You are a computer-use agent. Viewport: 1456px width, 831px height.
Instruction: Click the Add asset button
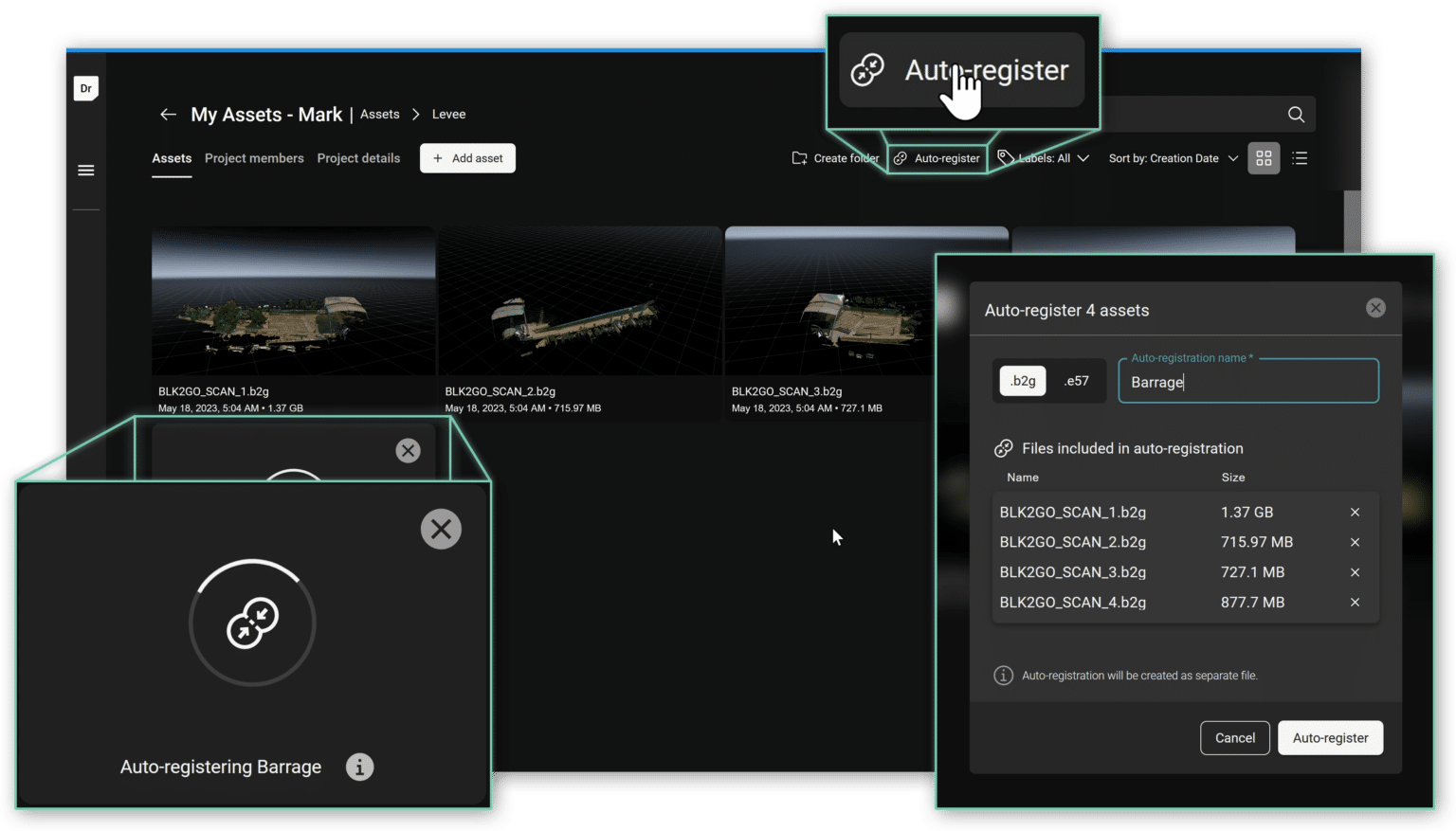pyautogui.click(x=467, y=158)
